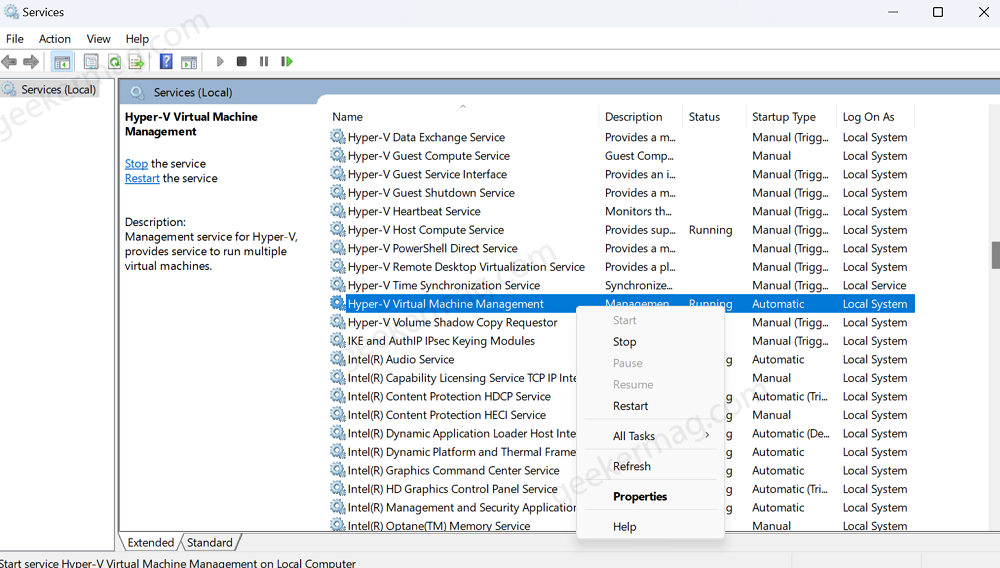1000x568 pixels.
Task: Toggle Show/Hide Console Tree toolbar icon
Action: click(x=62, y=62)
